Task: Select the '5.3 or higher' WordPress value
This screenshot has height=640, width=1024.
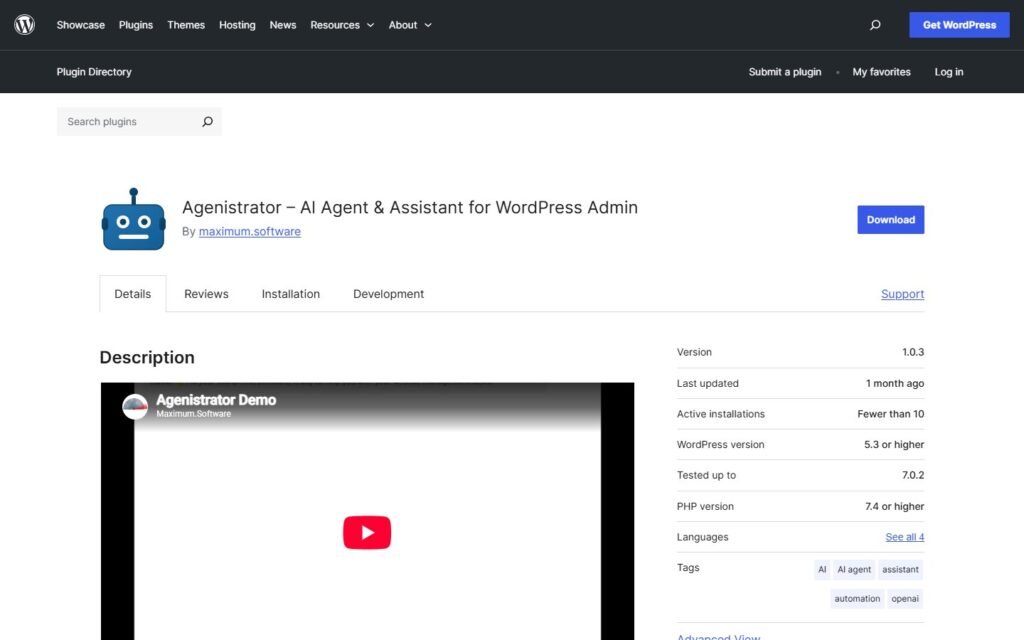Action: click(894, 445)
